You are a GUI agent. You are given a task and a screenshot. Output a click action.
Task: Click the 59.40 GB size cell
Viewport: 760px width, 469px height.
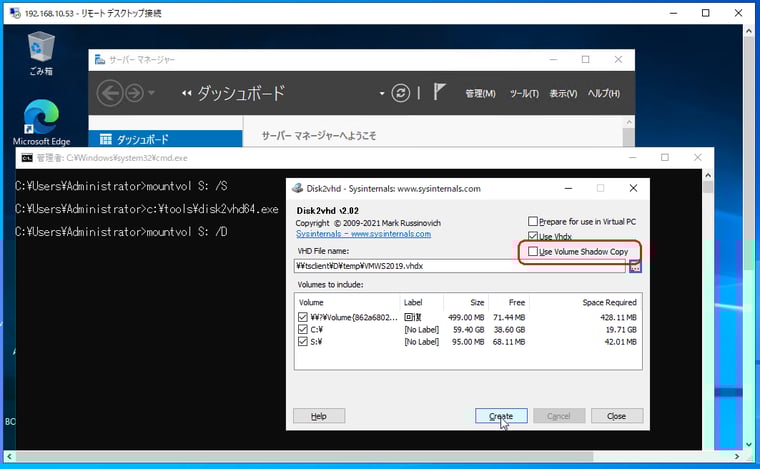point(469,329)
